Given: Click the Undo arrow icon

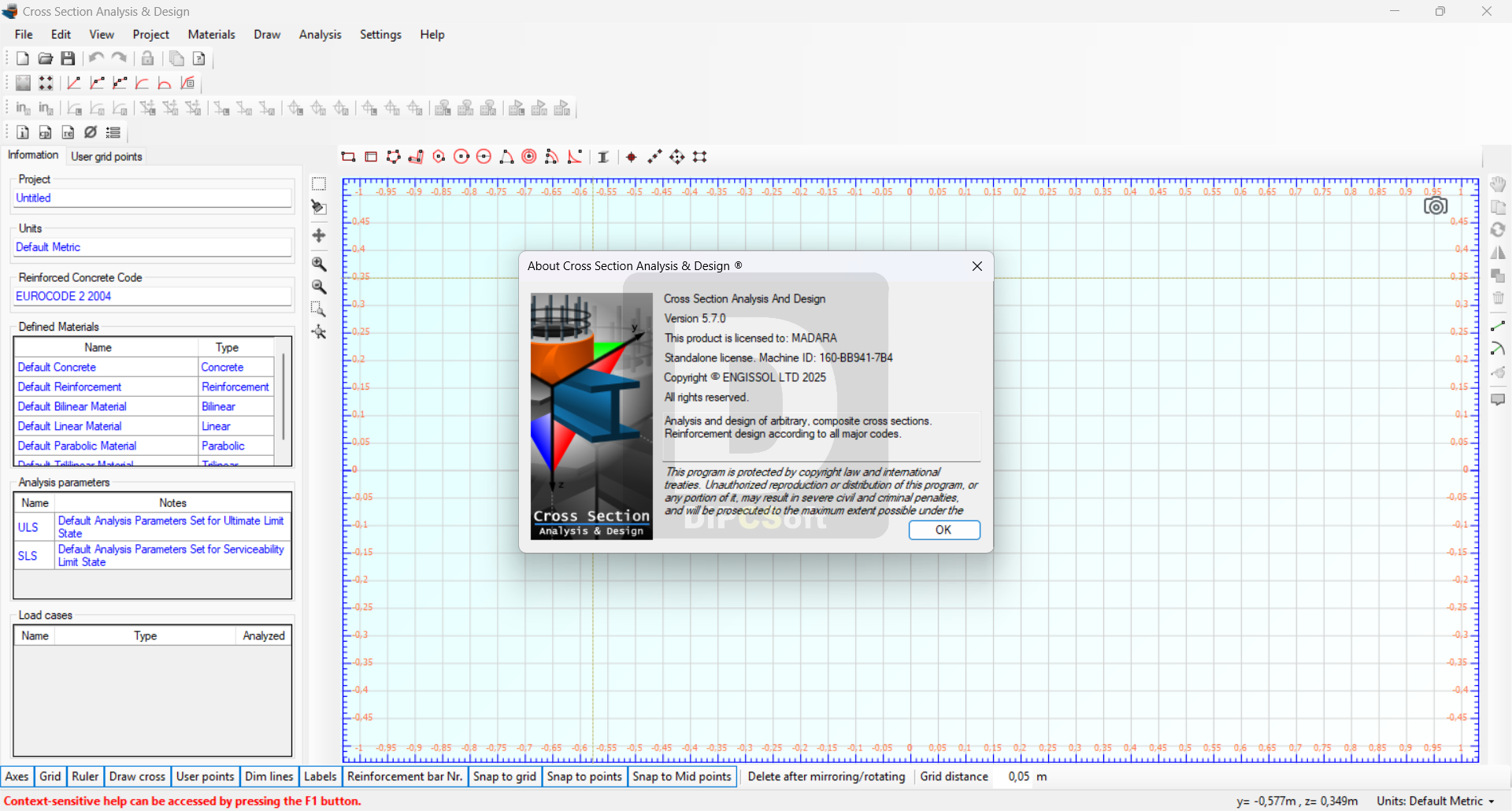Looking at the screenshot, I should (96, 58).
